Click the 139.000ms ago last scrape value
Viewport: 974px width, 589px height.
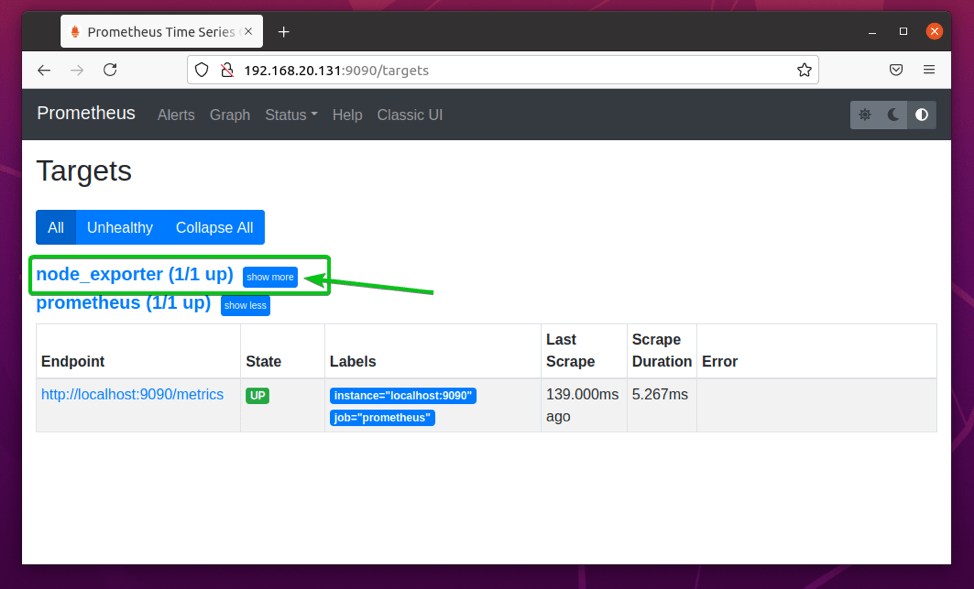[x=582, y=405]
